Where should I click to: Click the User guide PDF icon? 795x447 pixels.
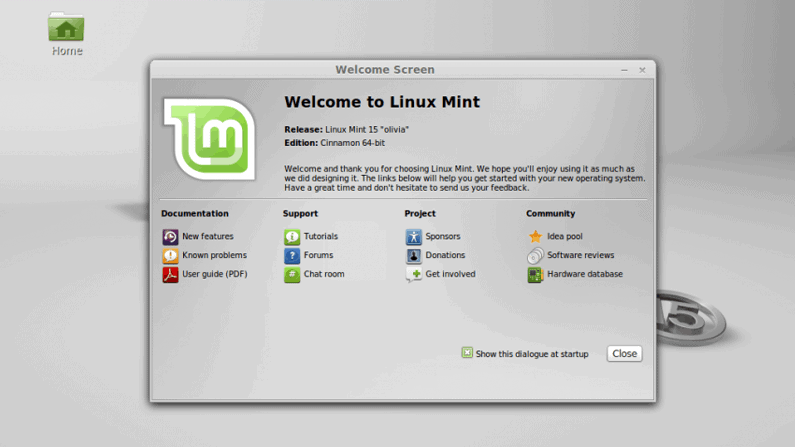pyautogui.click(x=170, y=274)
